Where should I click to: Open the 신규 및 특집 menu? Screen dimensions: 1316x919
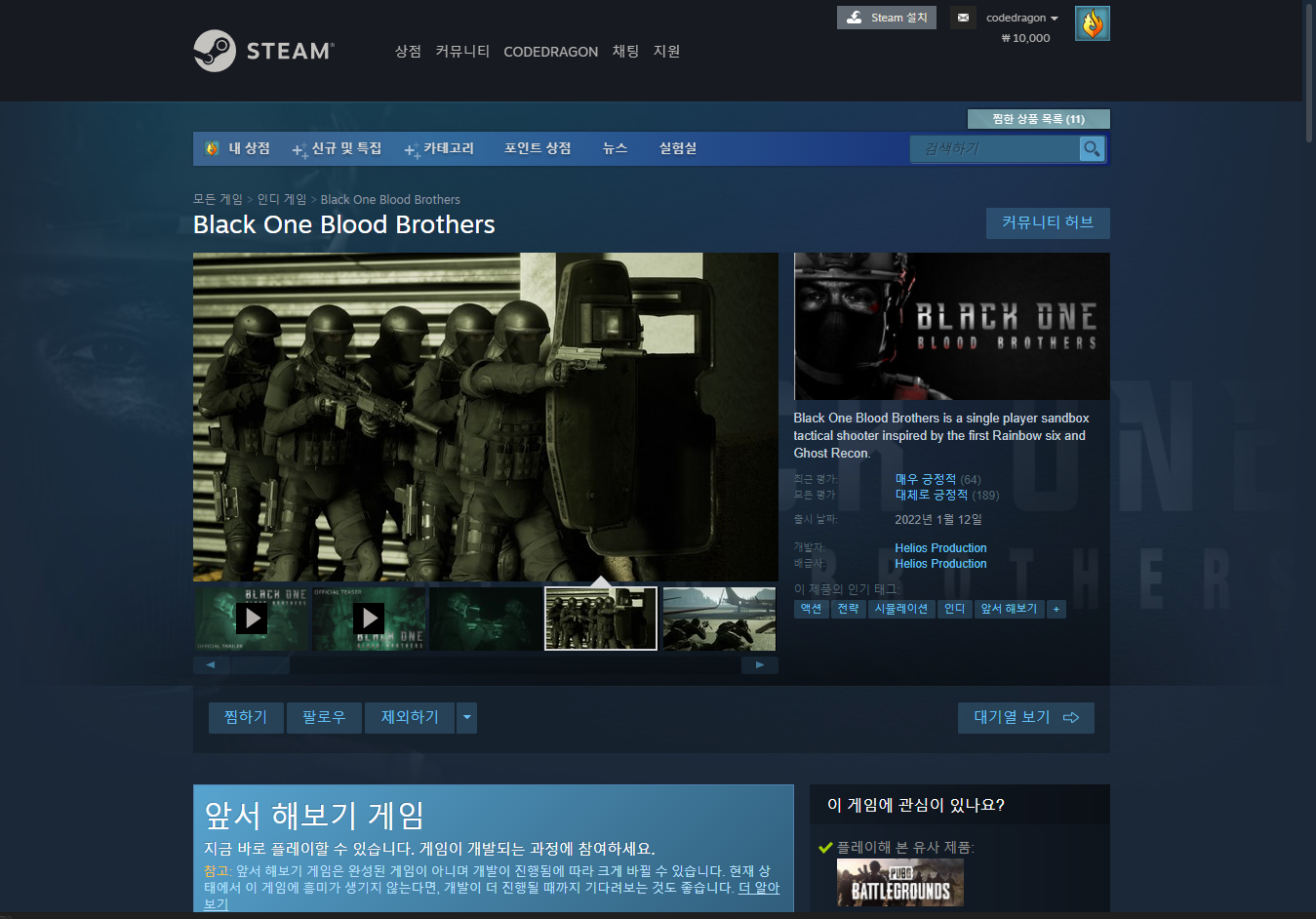pos(338,148)
